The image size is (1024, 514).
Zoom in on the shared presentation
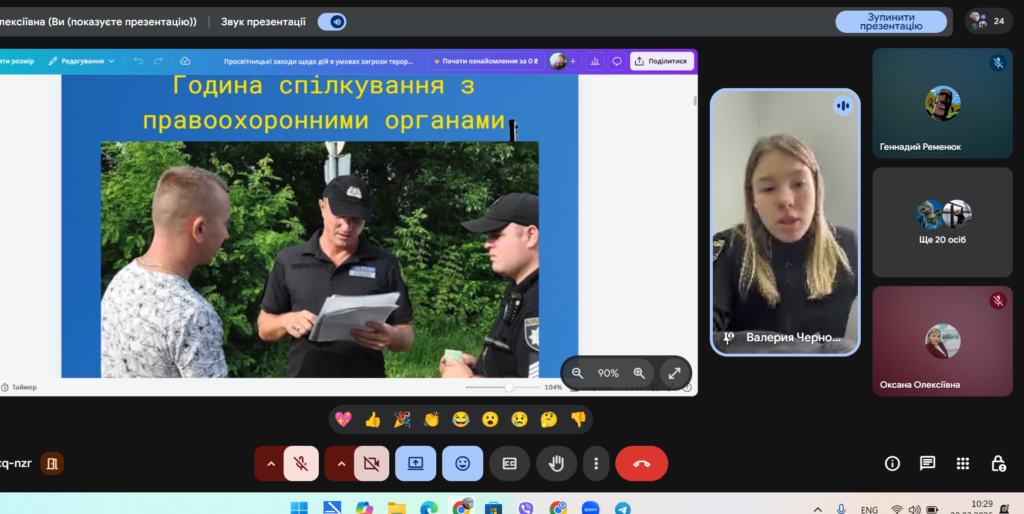click(x=639, y=373)
